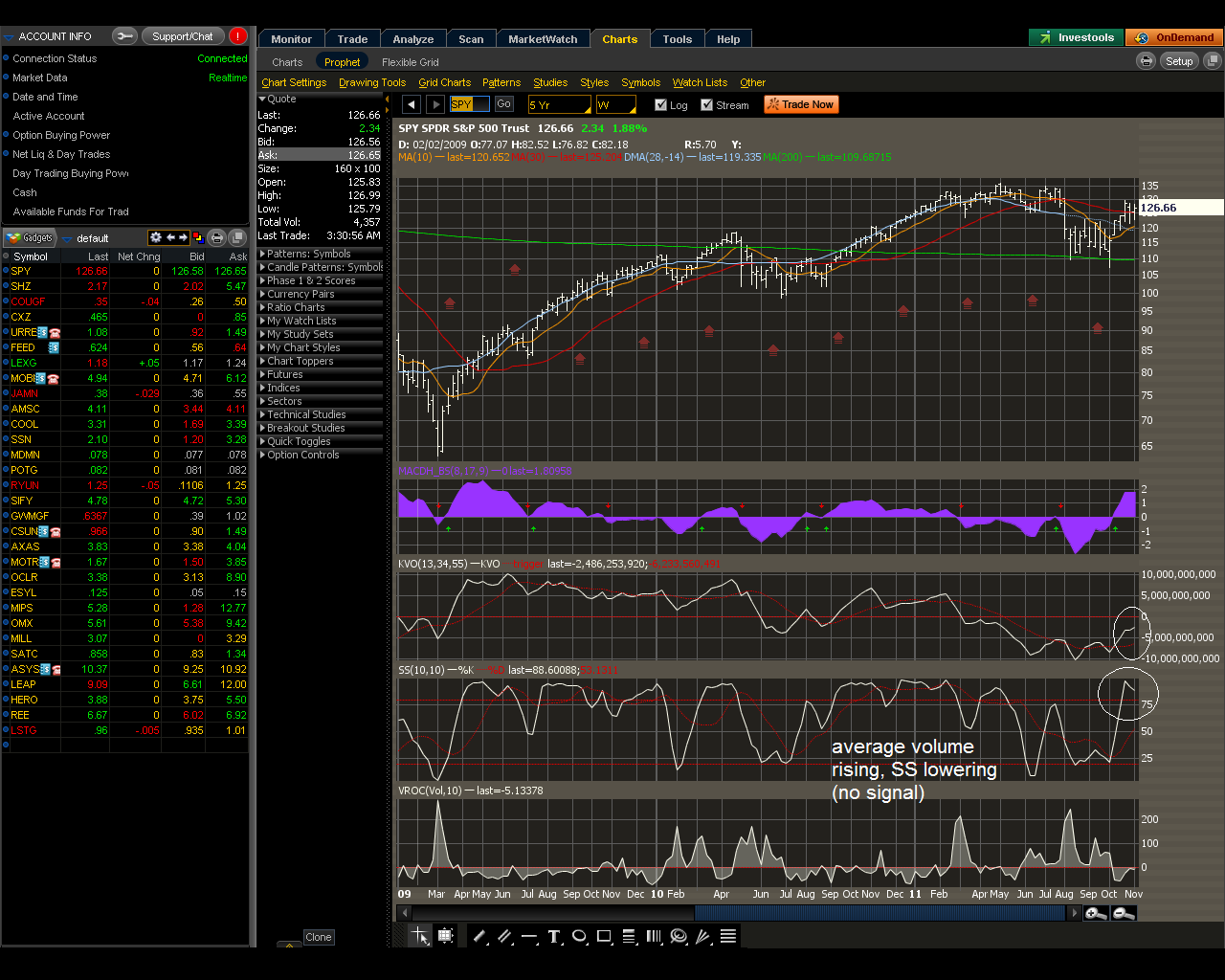Zoom in on the chart
Viewport: 1225px width, 980px height.
1097,913
